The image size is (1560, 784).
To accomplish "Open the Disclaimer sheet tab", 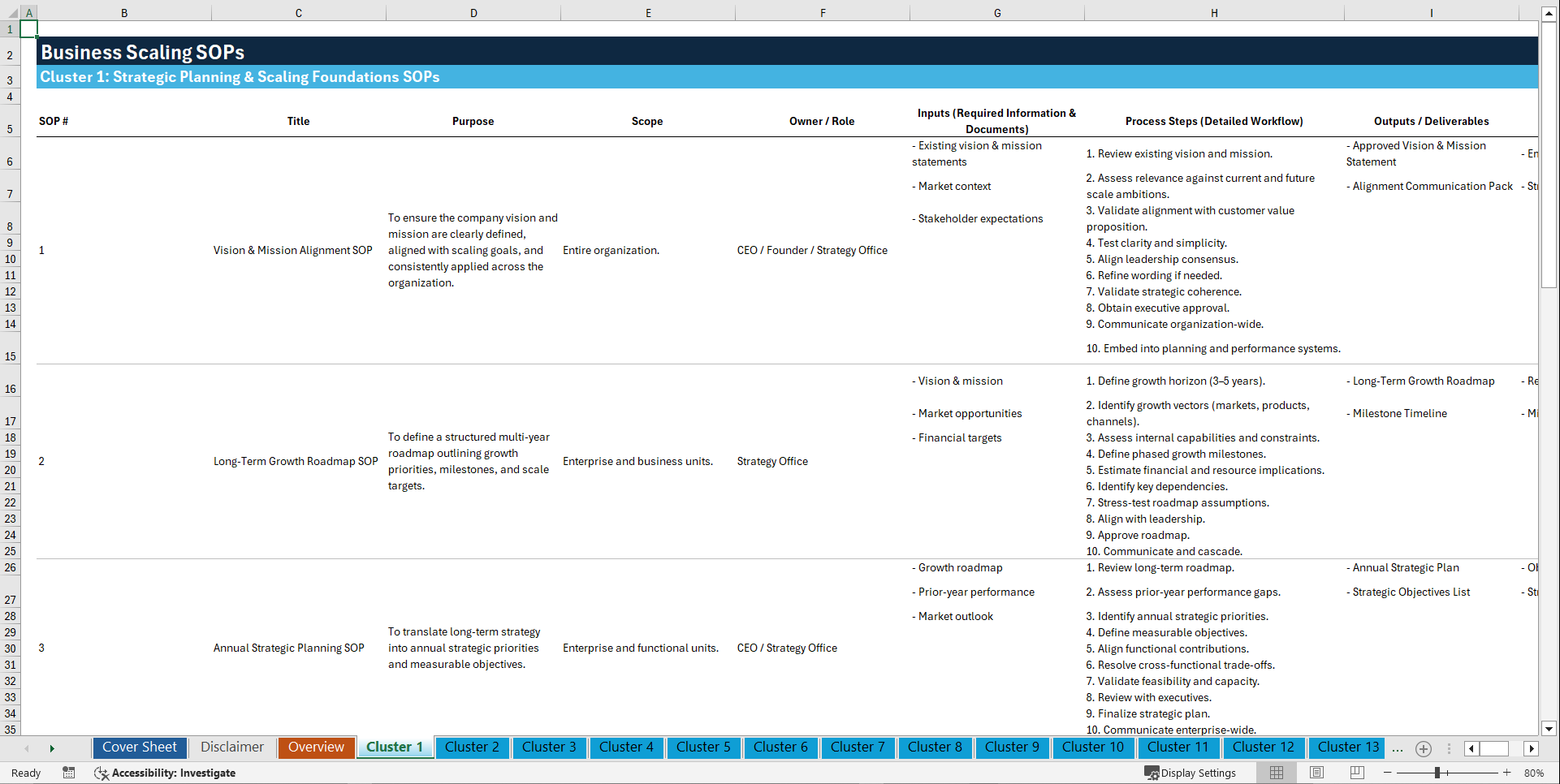I will click(x=231, y=747).
